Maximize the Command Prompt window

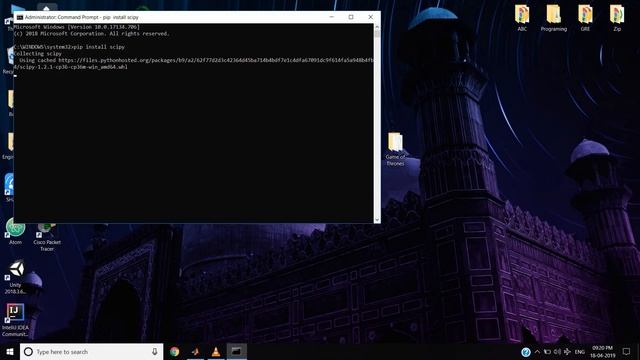(351, 17)
